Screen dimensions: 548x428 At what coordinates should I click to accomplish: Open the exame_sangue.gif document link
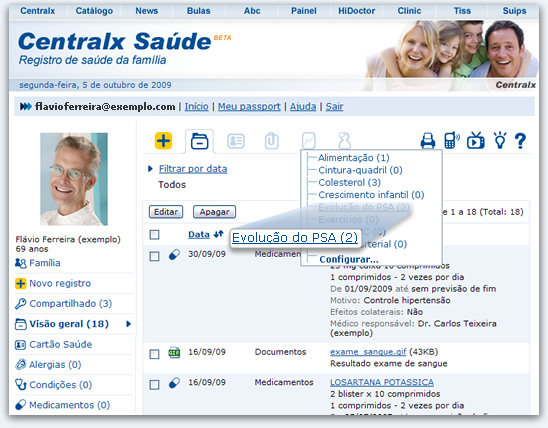[368, 352]
